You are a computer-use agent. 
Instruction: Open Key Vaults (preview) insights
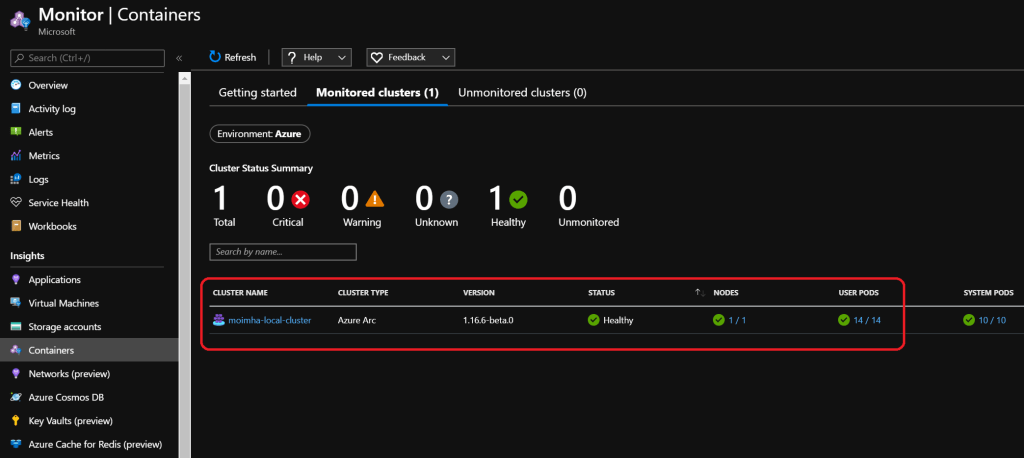click(x=70, y=421)
